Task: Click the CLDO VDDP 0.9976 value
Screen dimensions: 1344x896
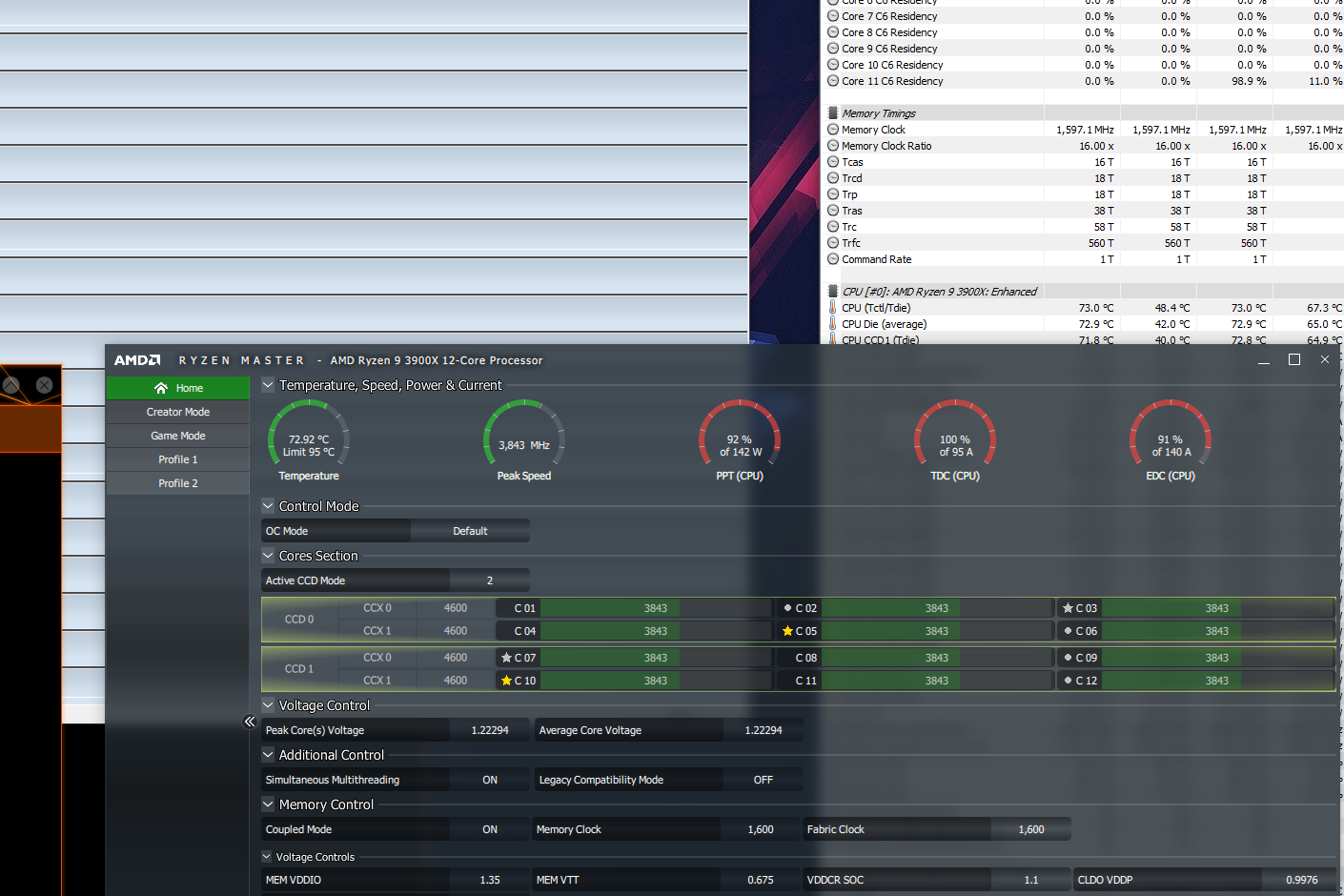Action: 1301,880
